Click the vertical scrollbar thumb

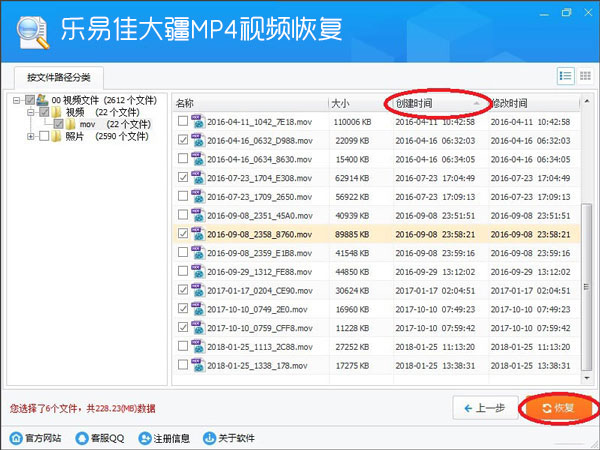(x=586, y=287)
